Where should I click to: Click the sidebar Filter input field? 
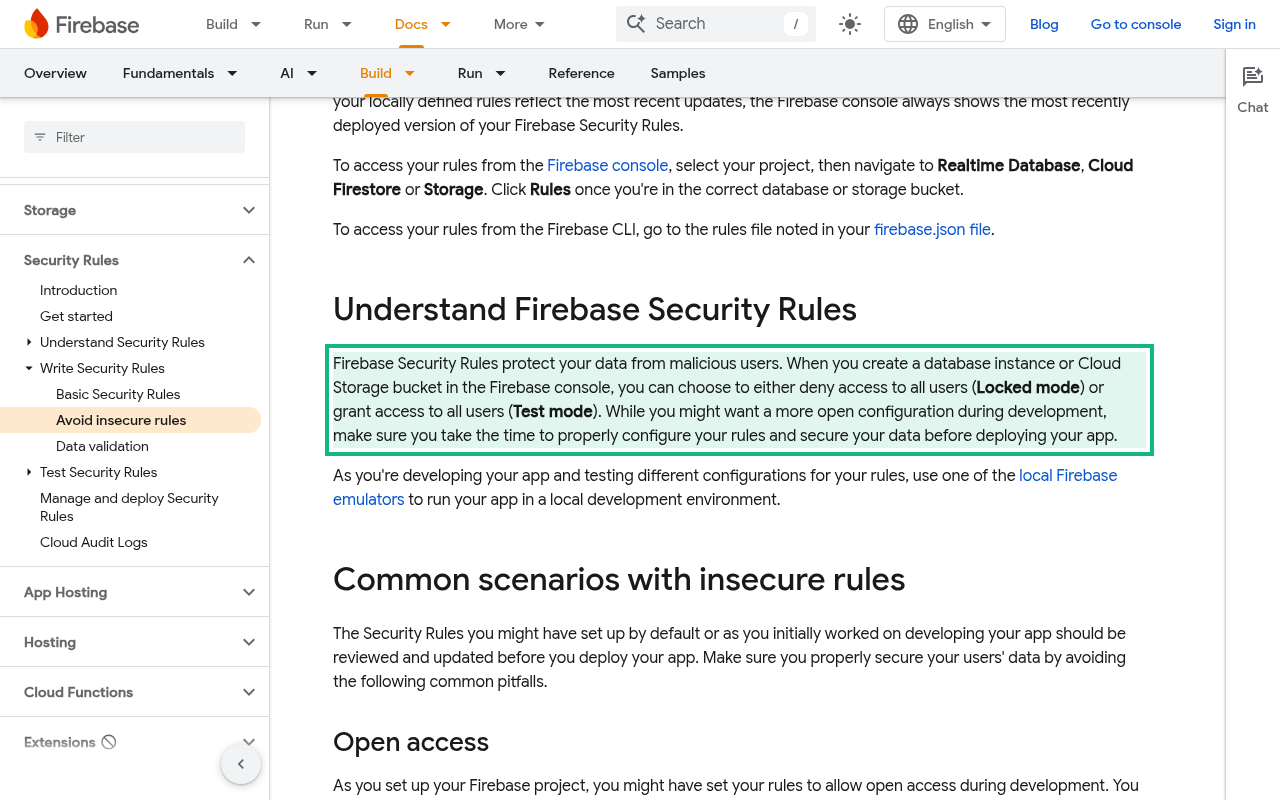click(134, 137)
